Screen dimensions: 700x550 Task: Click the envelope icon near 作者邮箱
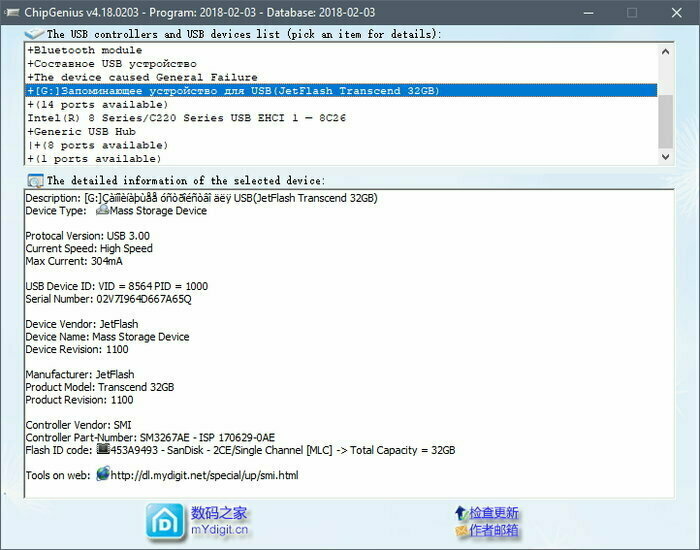point(461,530)
